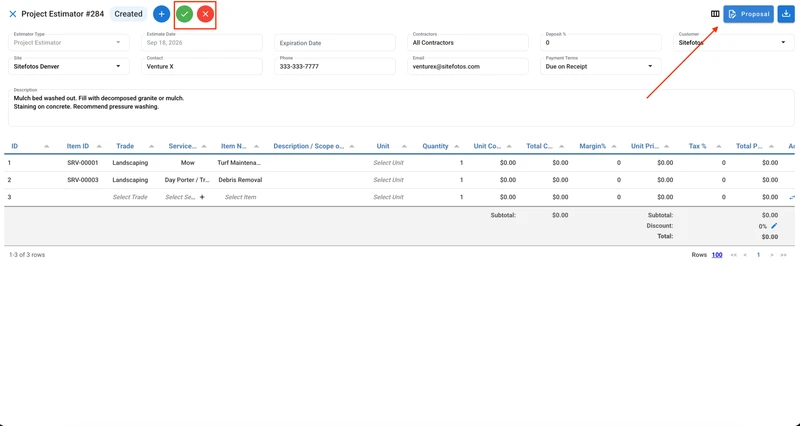Open the Site dropdown showing Sitefotos Denver
This screenshot has width=800, height=426.
69,66
